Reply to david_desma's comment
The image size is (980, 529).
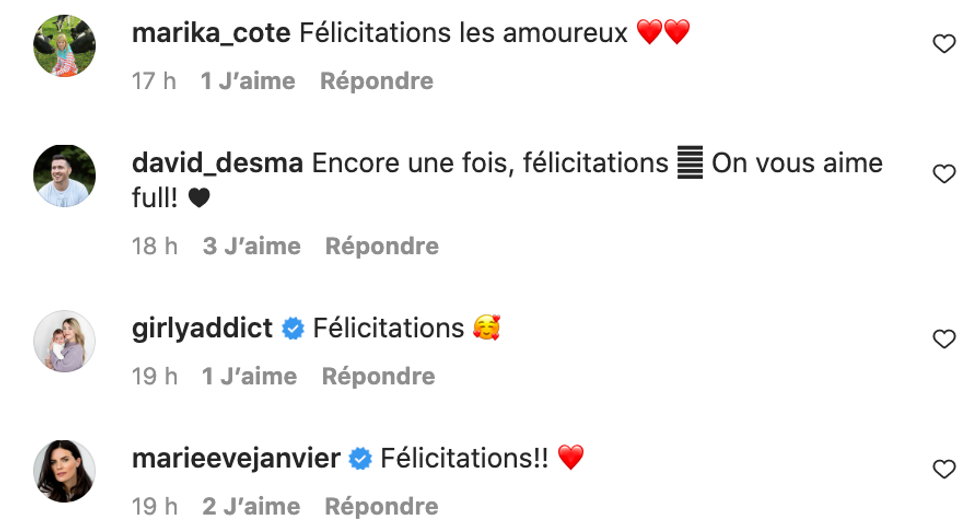pyautogui.click(x=382, y=245)
